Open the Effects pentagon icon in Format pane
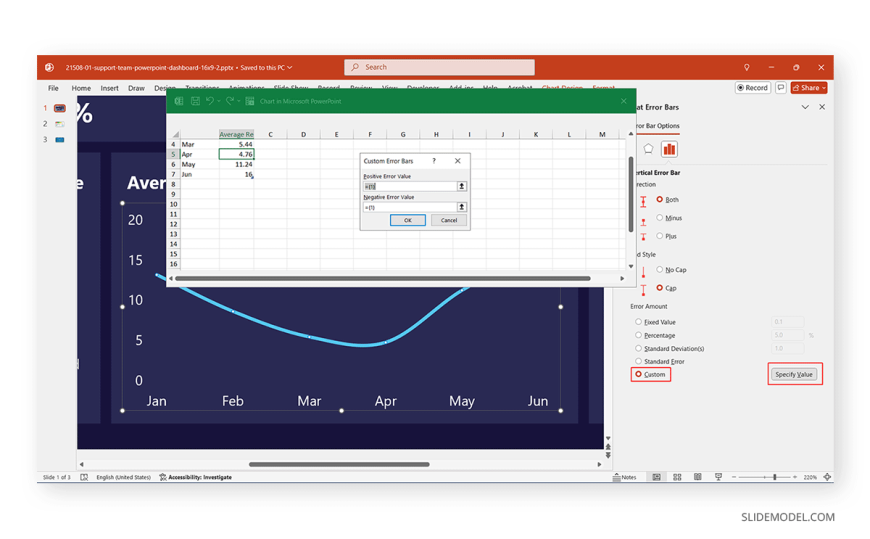 point(648,149)
